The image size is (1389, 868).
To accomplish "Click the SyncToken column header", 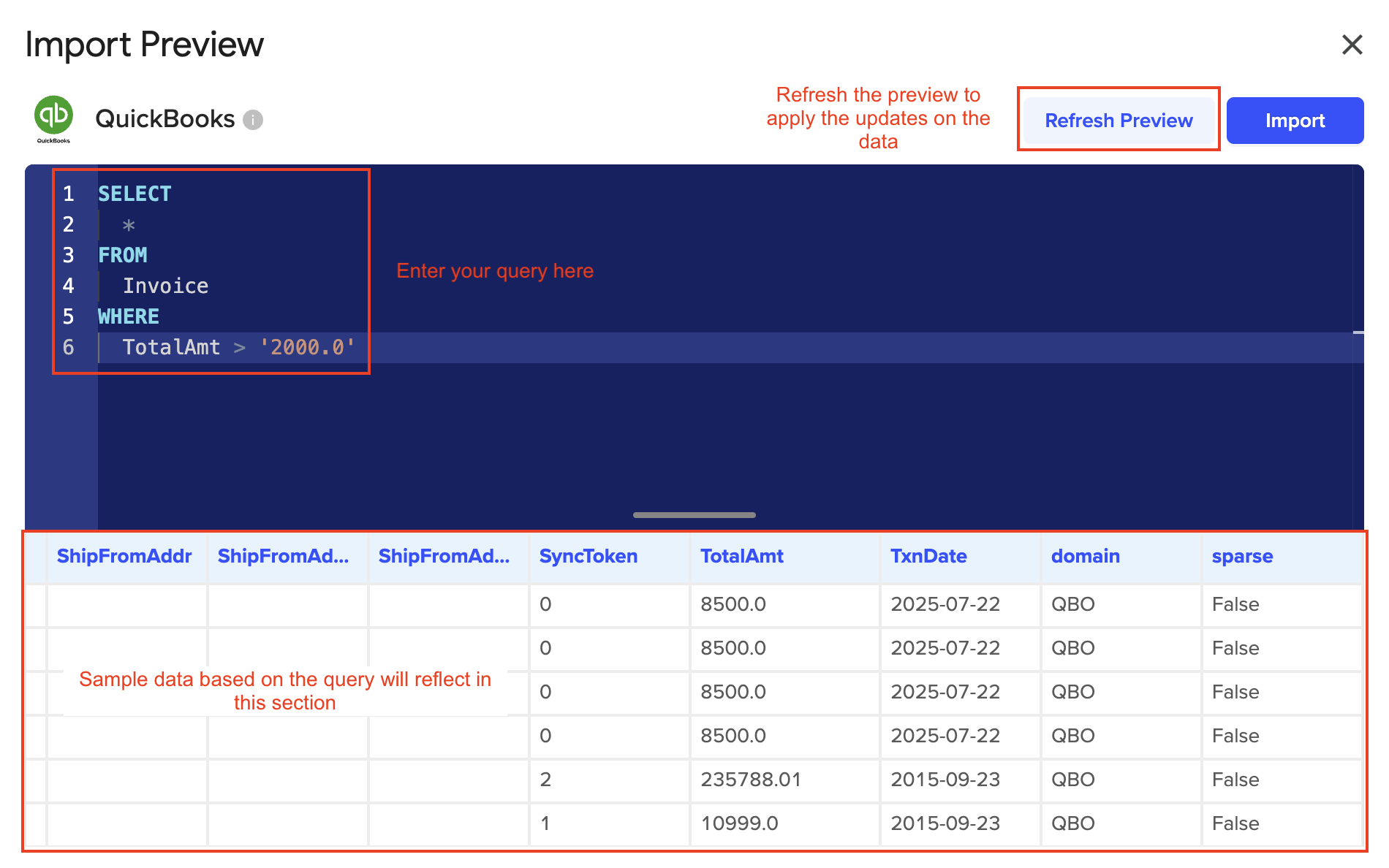I will pyautogui.click(x=587, y=556).
